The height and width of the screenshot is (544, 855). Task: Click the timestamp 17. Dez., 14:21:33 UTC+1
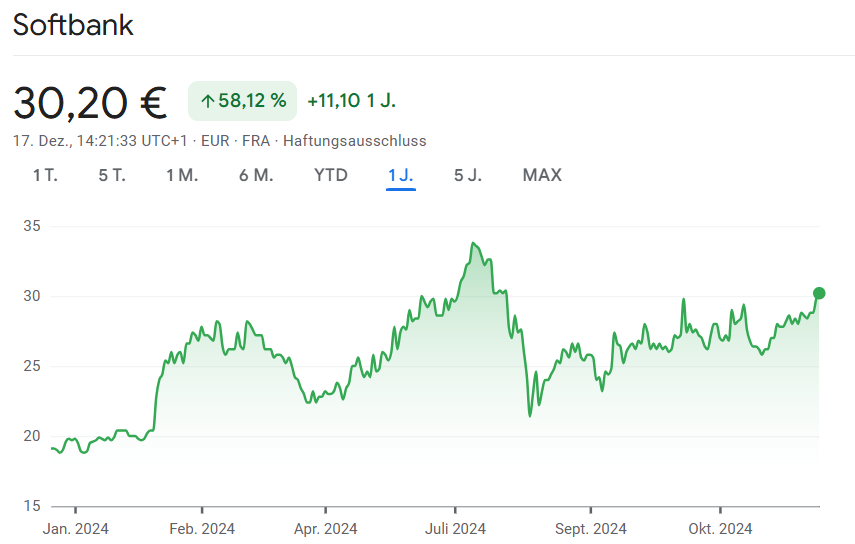(x=100, y=141)
